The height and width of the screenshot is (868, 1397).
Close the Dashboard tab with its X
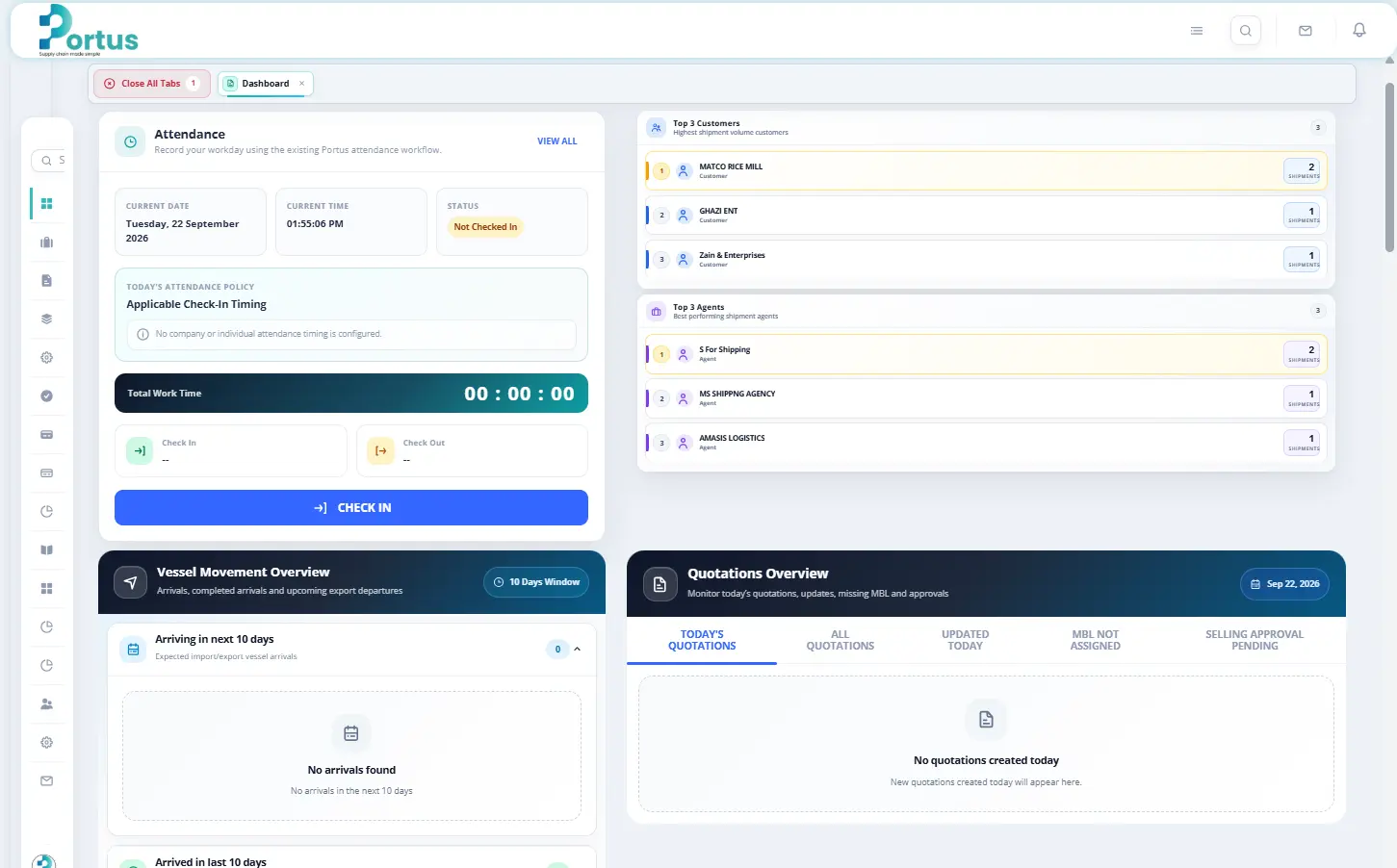[x=301, y=84]
